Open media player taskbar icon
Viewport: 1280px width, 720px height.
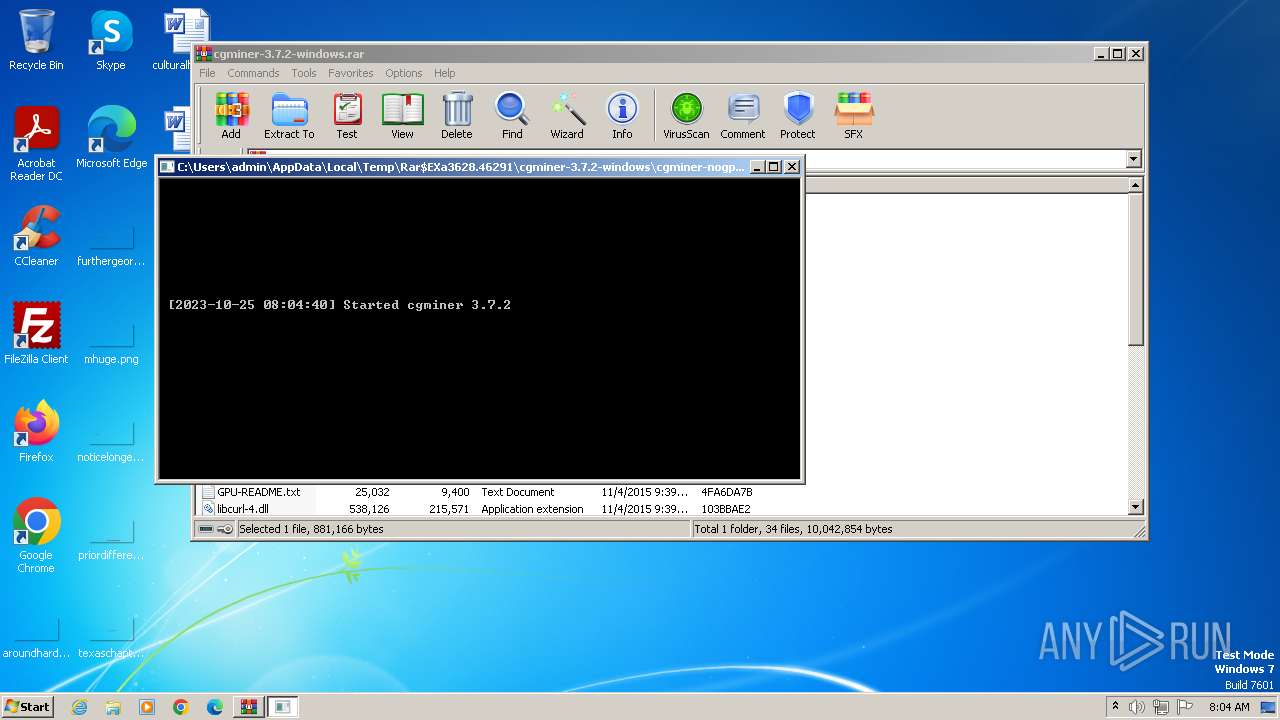point(147,707)
